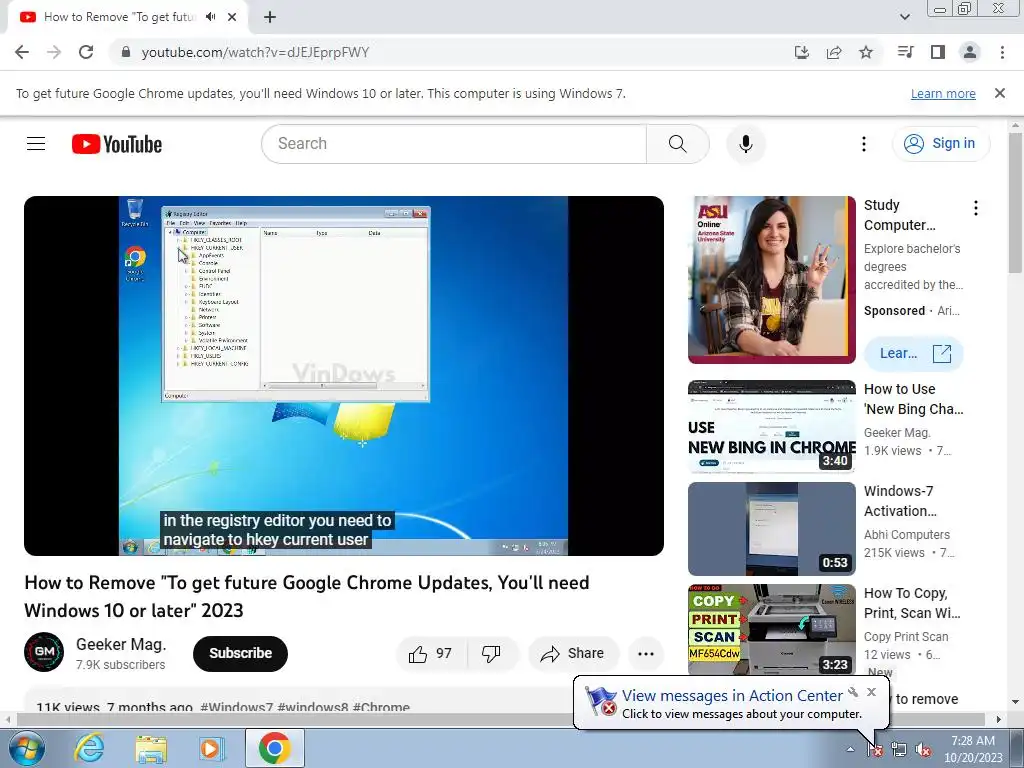The image size is (1024, 768).
Task: Click the How To Copy, Print, Scan title
Action: coord(912,603)
